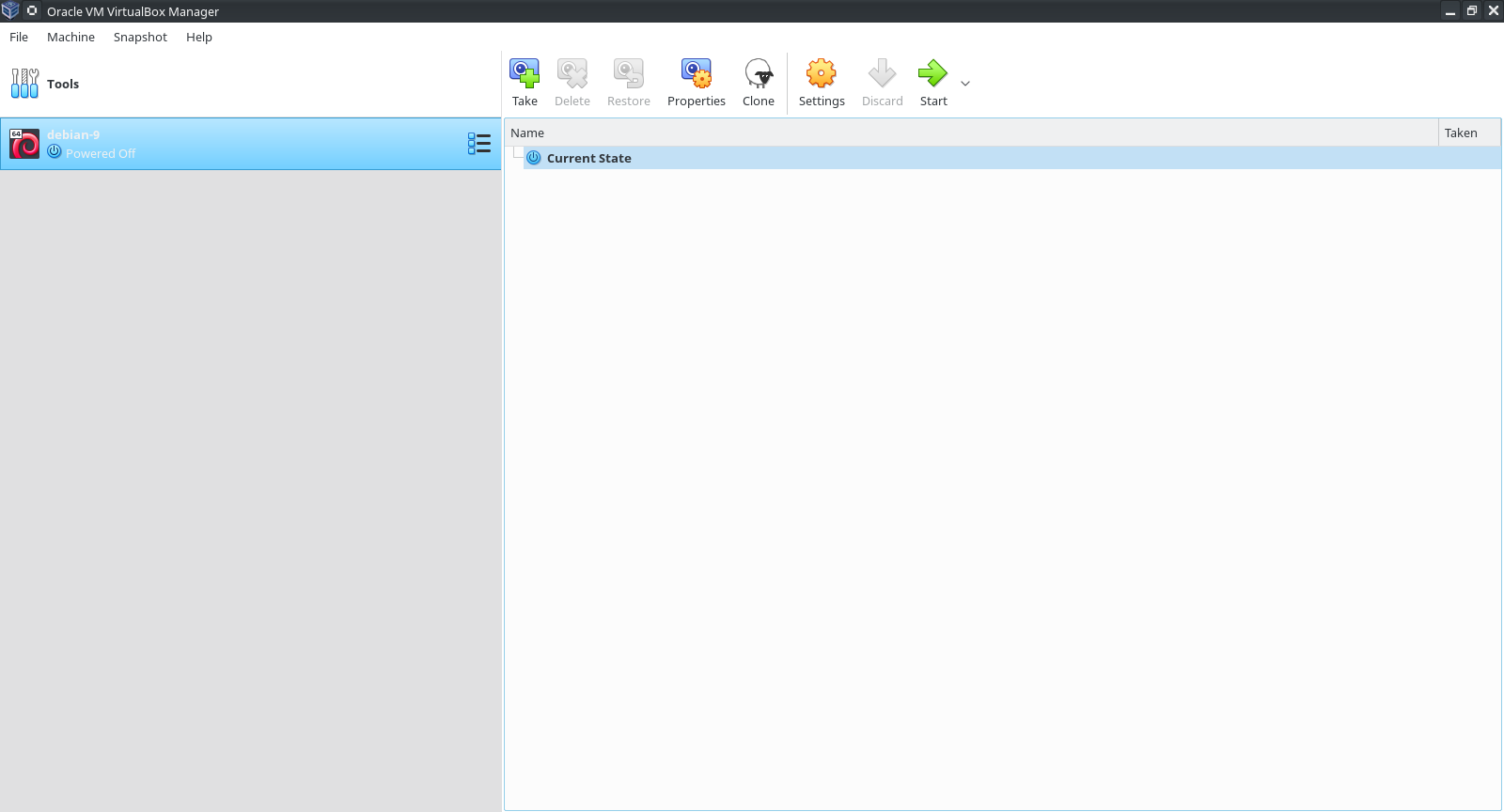Select the Tools entry
The width and height of the screenshot is (1504, 812).
62,84
